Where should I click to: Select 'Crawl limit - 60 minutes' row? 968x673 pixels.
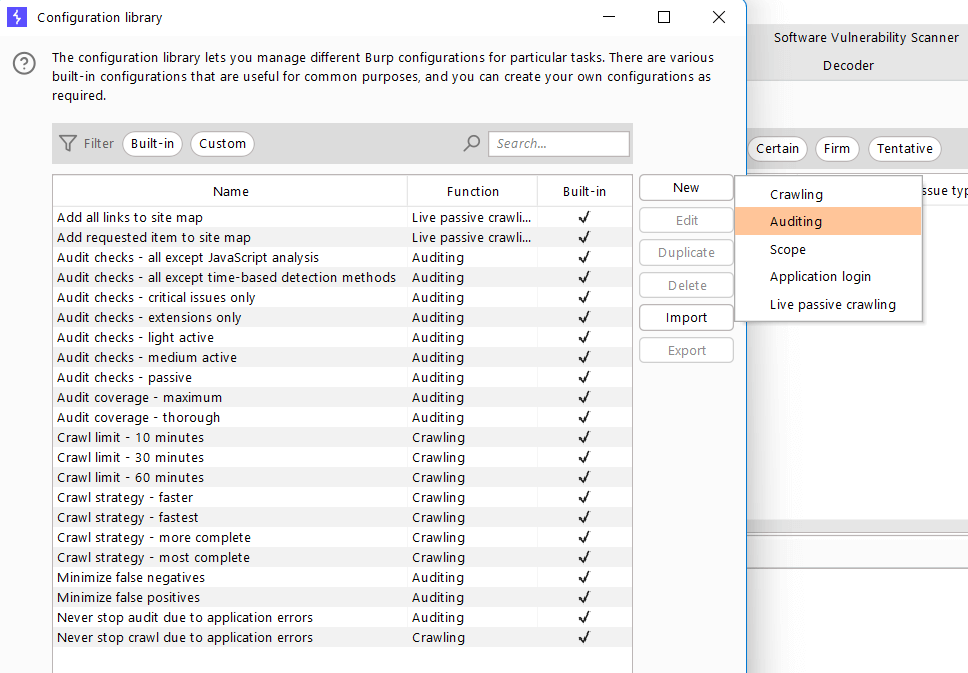pos(343,477)
